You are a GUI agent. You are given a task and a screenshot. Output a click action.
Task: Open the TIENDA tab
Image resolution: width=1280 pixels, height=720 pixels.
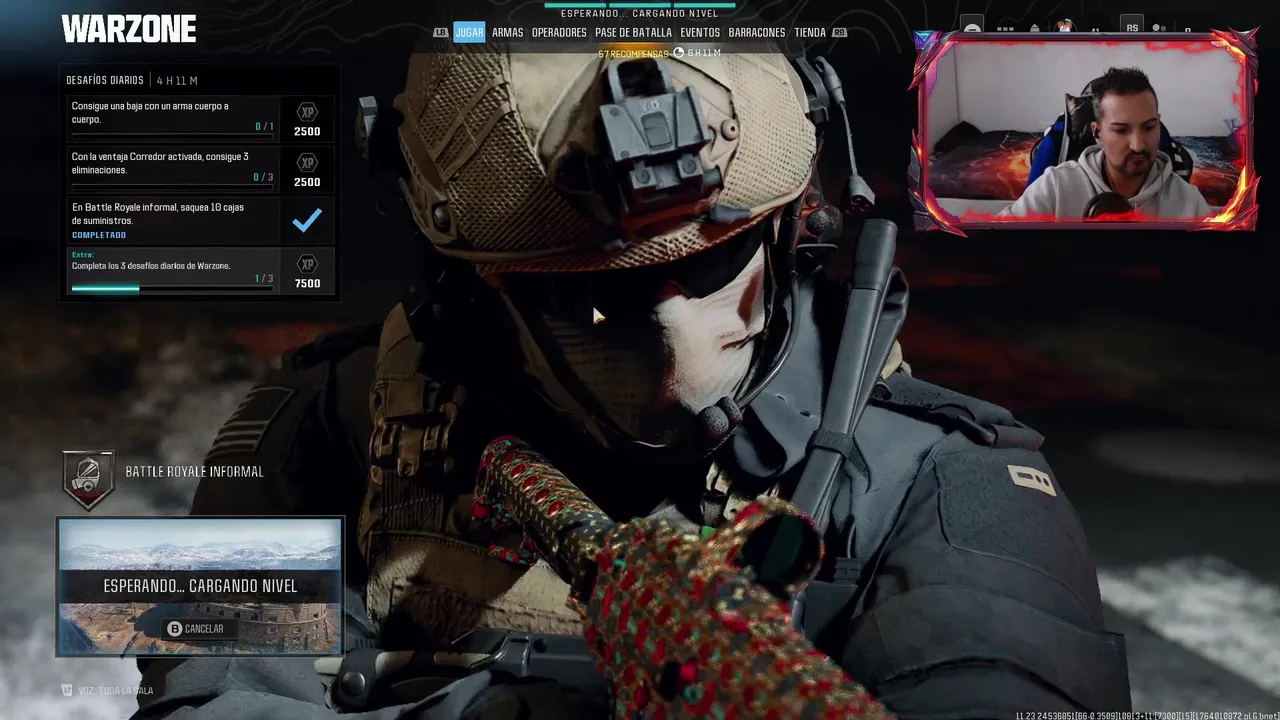810,32
